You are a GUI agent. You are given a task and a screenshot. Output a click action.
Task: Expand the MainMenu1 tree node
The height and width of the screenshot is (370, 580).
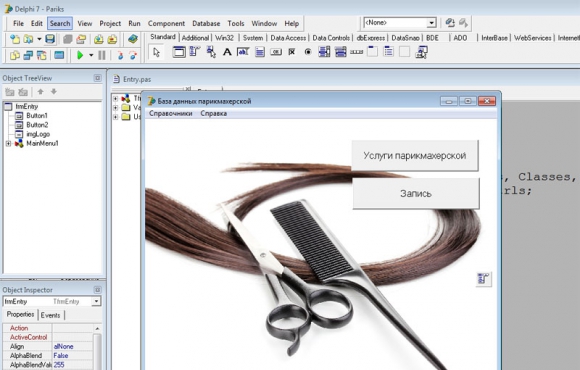8,144
